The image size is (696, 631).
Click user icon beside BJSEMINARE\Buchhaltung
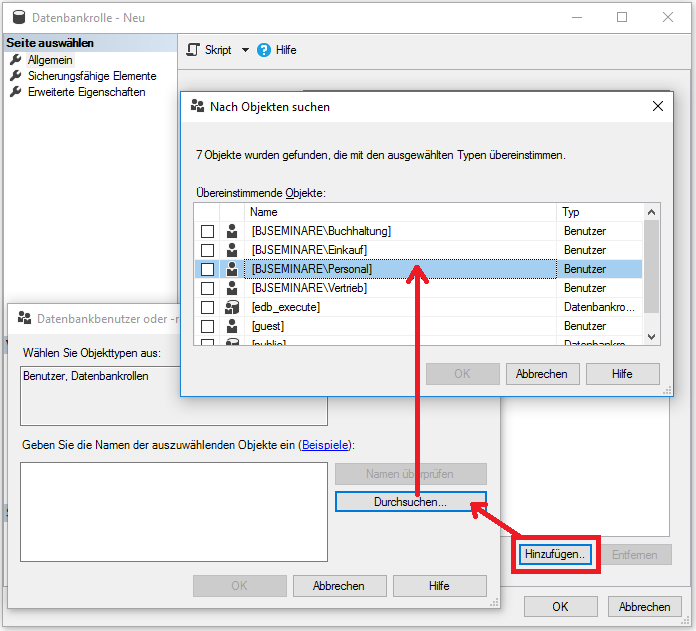point(232,231)
